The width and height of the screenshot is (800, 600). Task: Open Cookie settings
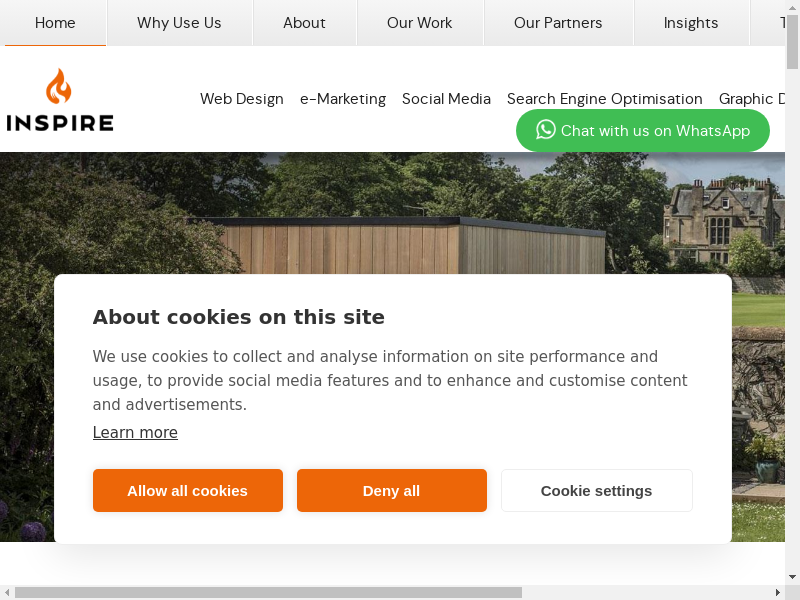point(596,491)
